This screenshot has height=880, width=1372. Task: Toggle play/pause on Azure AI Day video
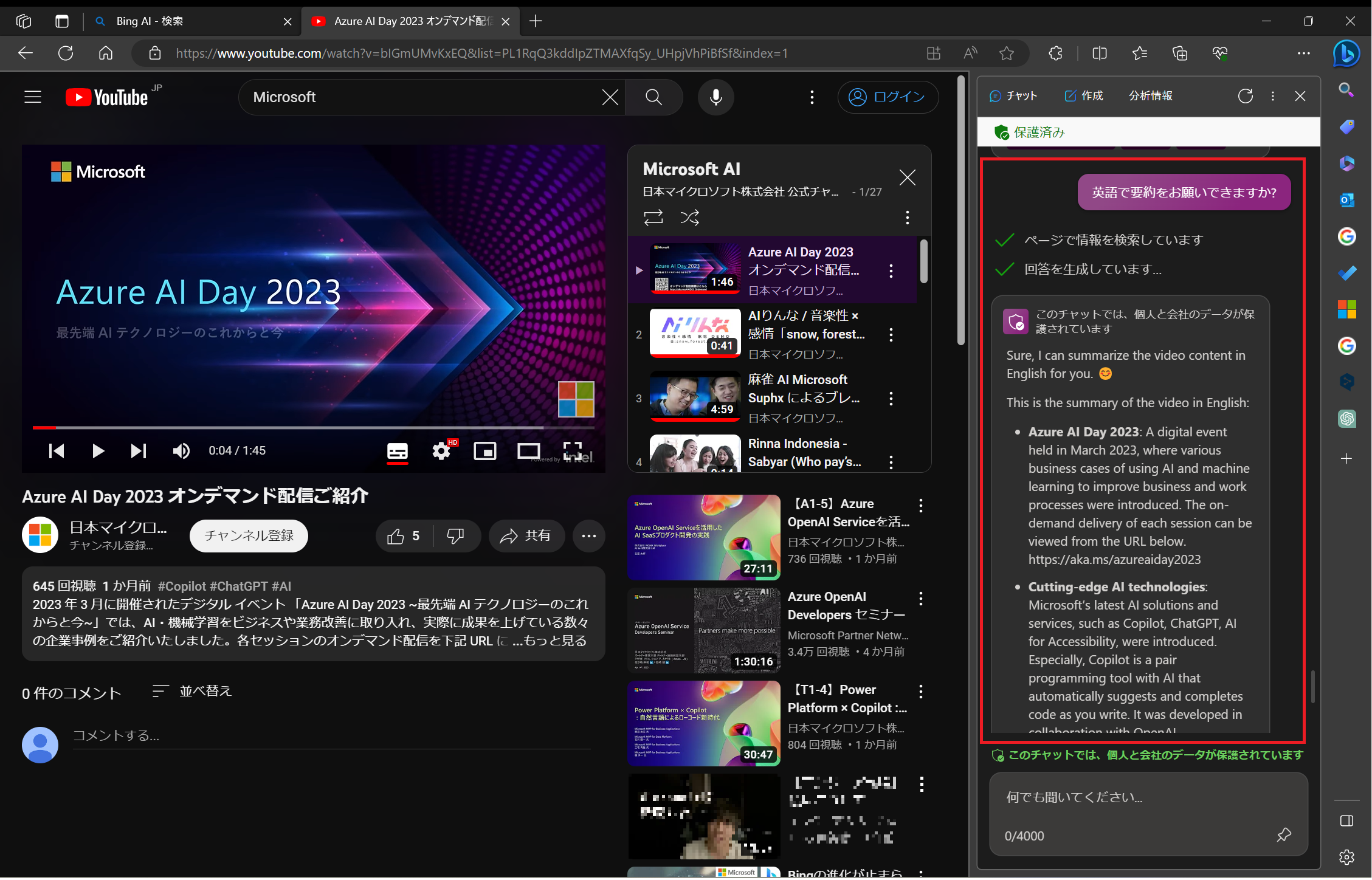97,452
